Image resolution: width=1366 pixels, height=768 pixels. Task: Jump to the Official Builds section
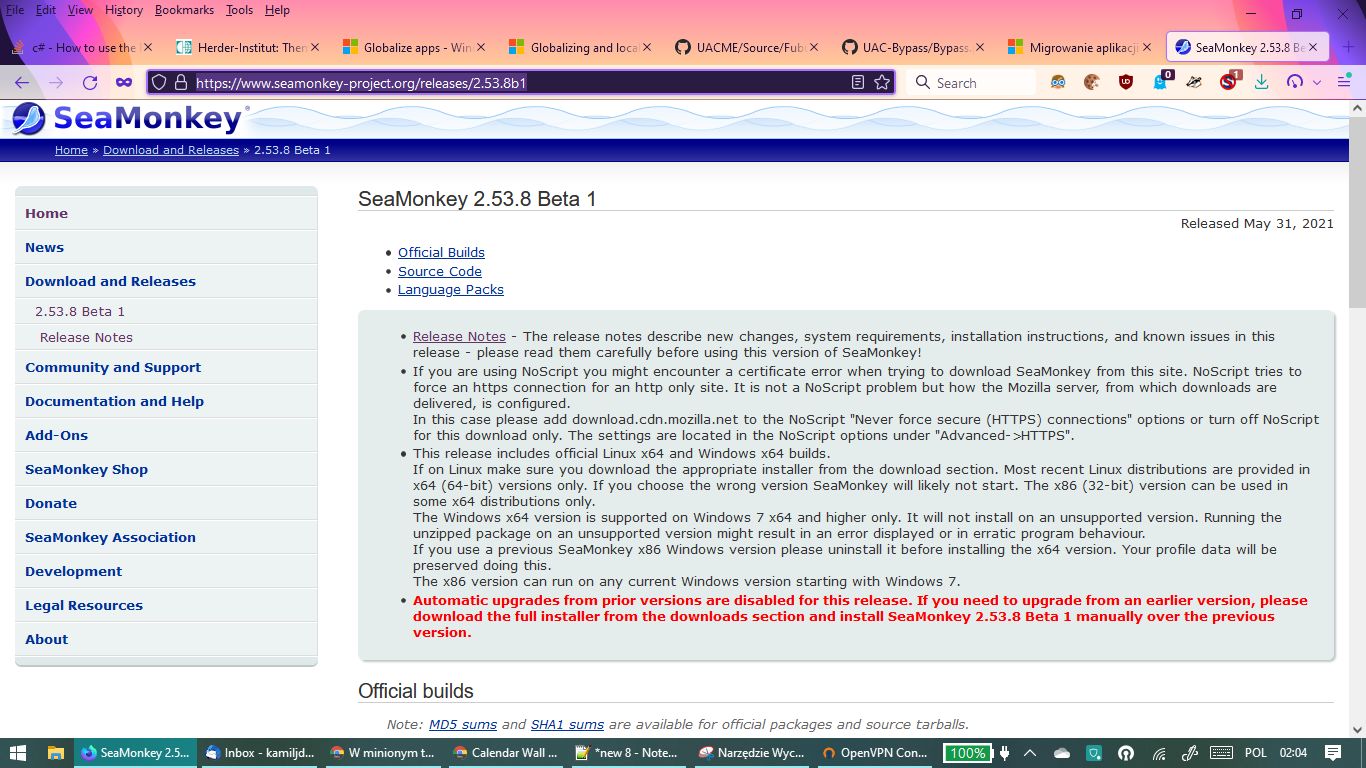(441, 253)
